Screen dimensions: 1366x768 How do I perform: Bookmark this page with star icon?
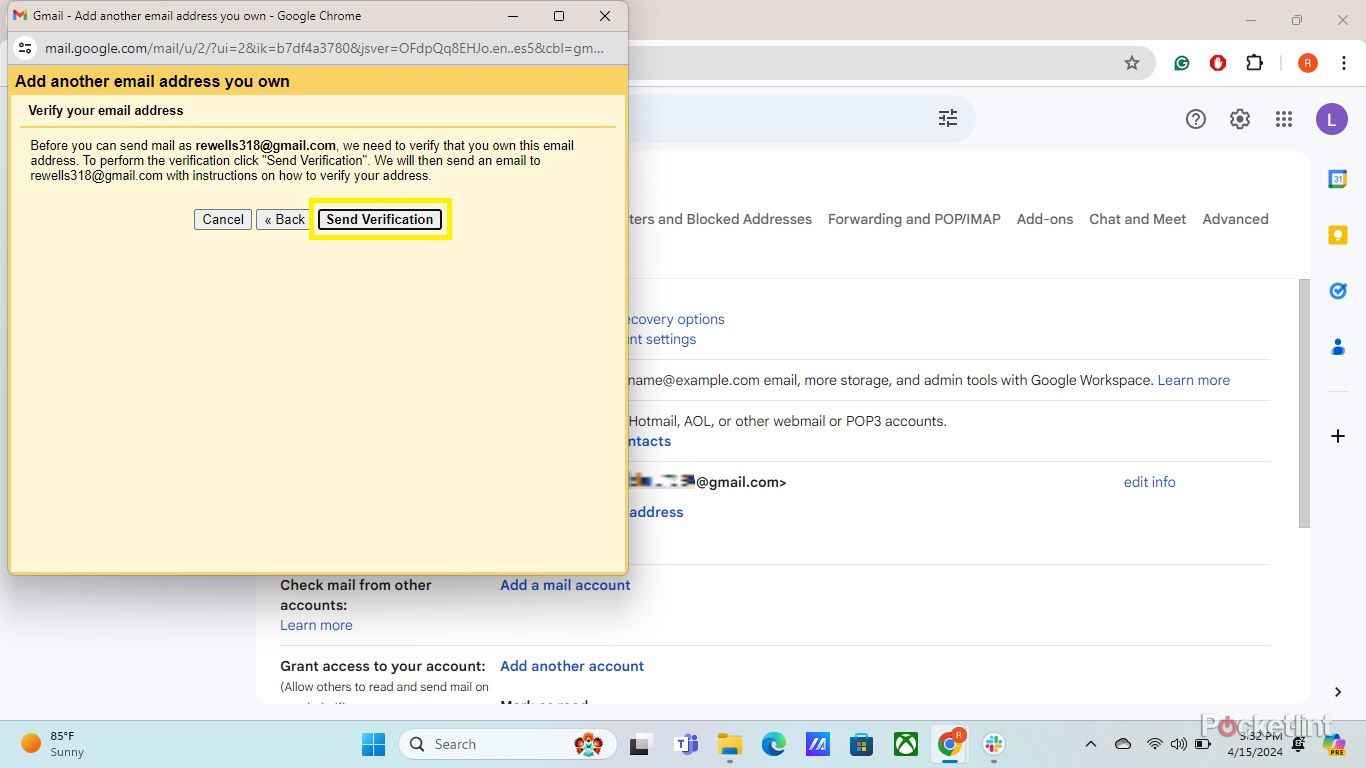click(x=1132, y=63)
